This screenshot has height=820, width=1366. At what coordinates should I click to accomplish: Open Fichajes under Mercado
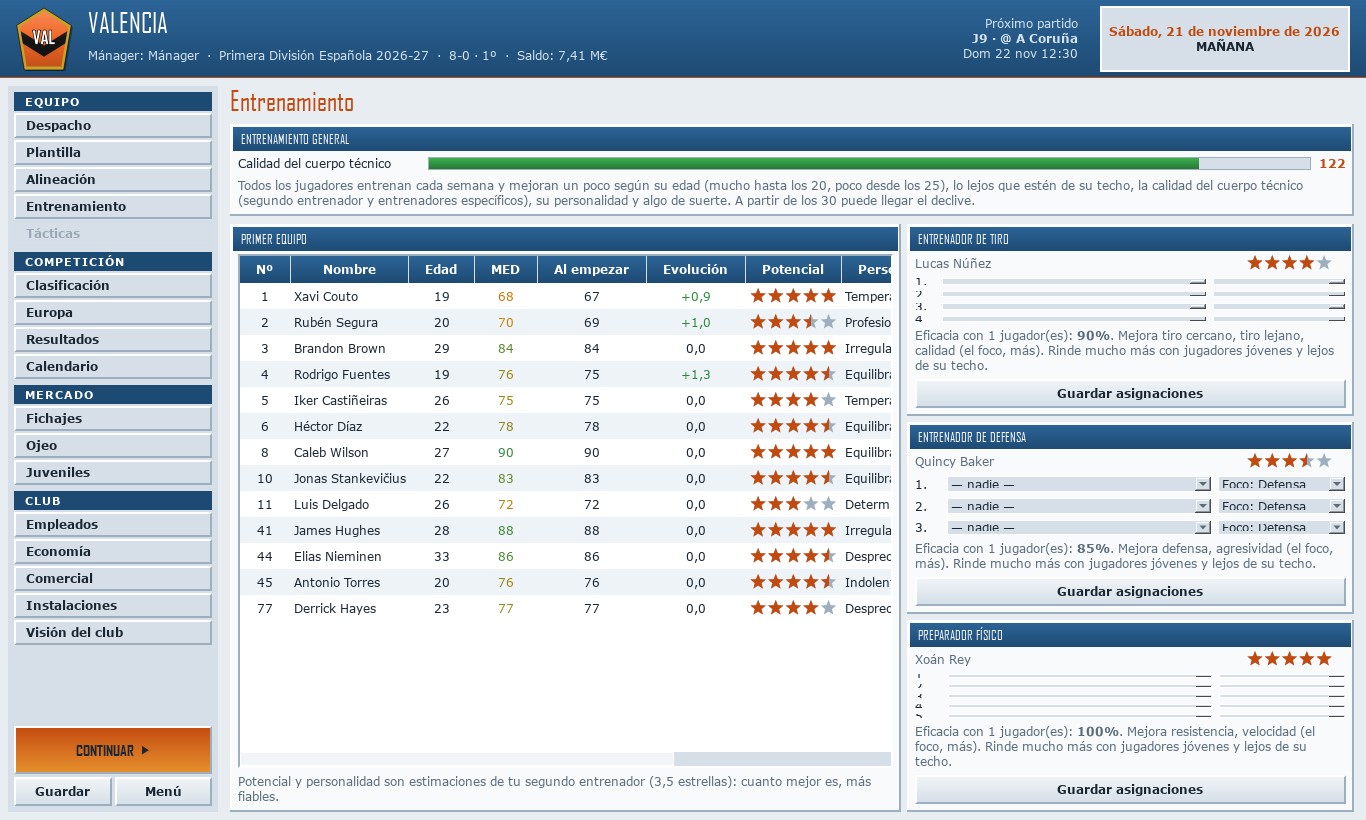[x=113, y=419]
